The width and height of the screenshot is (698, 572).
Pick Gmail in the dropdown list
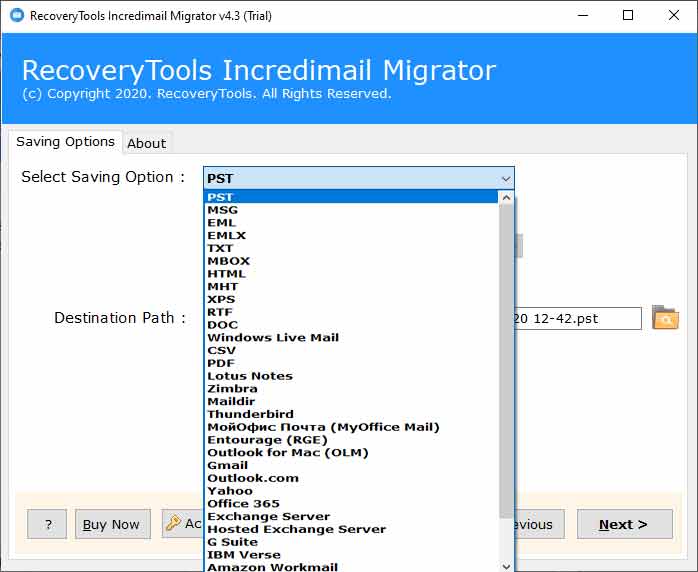click(227, 465)
